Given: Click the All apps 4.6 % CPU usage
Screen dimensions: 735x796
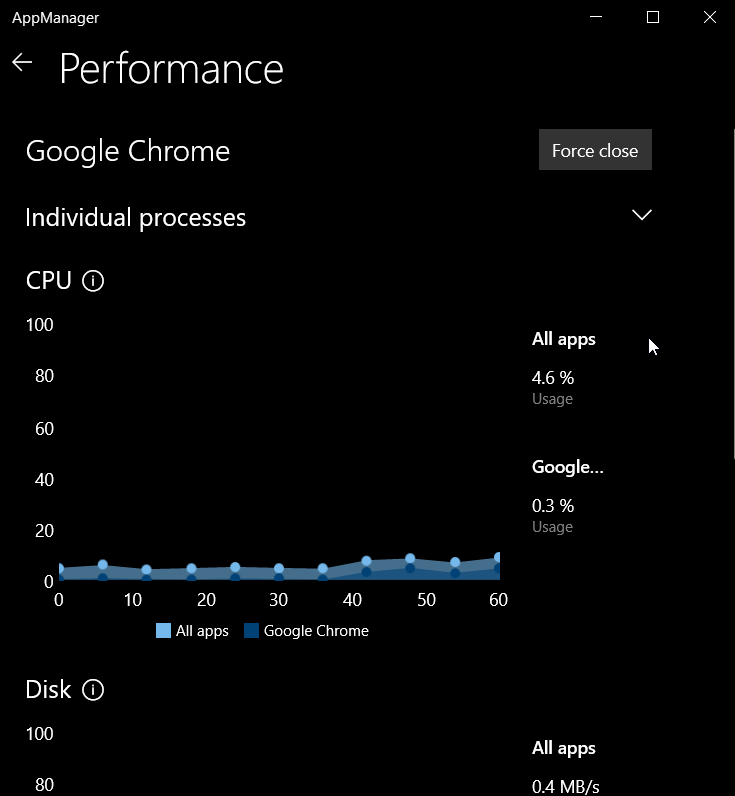Looking at the screenshot, I should click(553, 378).
